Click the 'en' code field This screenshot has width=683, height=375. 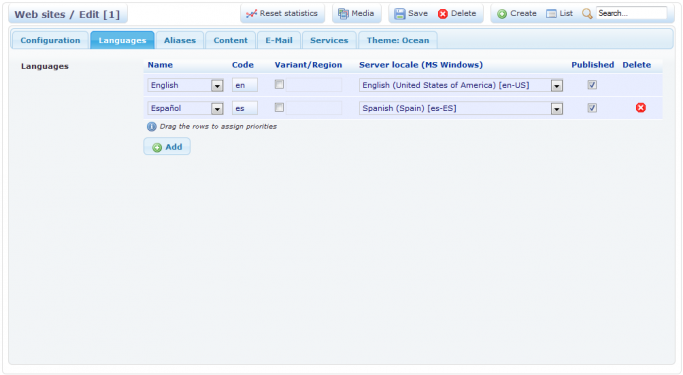click(x=244, y=85)
